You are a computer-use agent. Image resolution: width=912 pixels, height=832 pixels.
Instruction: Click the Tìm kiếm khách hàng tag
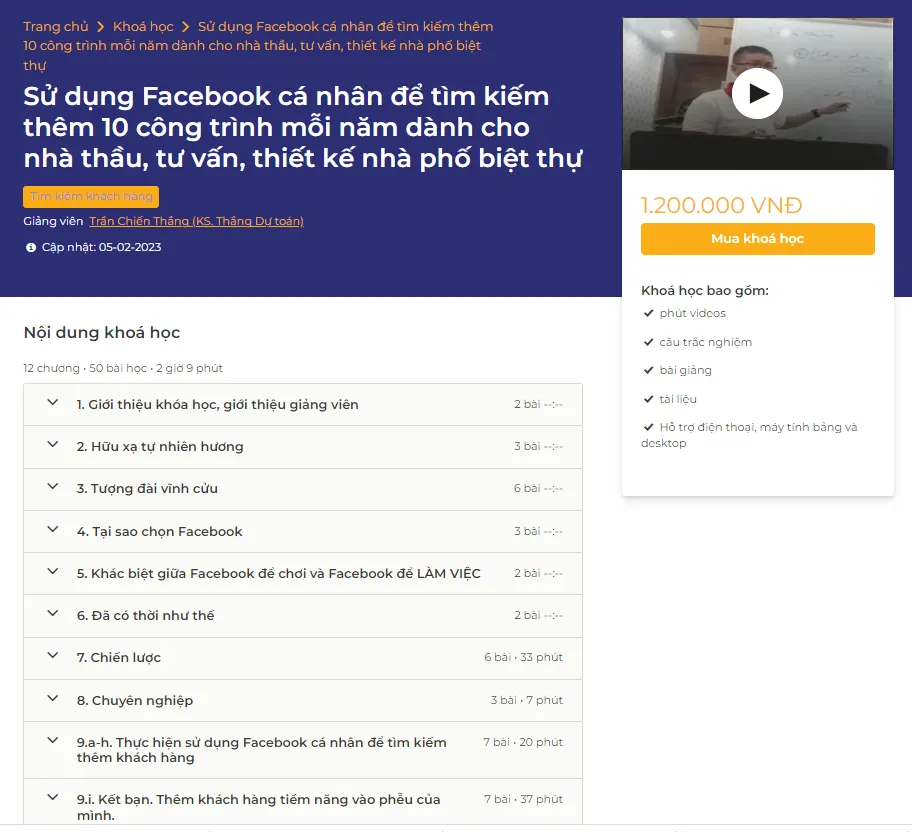coord(91,197)
